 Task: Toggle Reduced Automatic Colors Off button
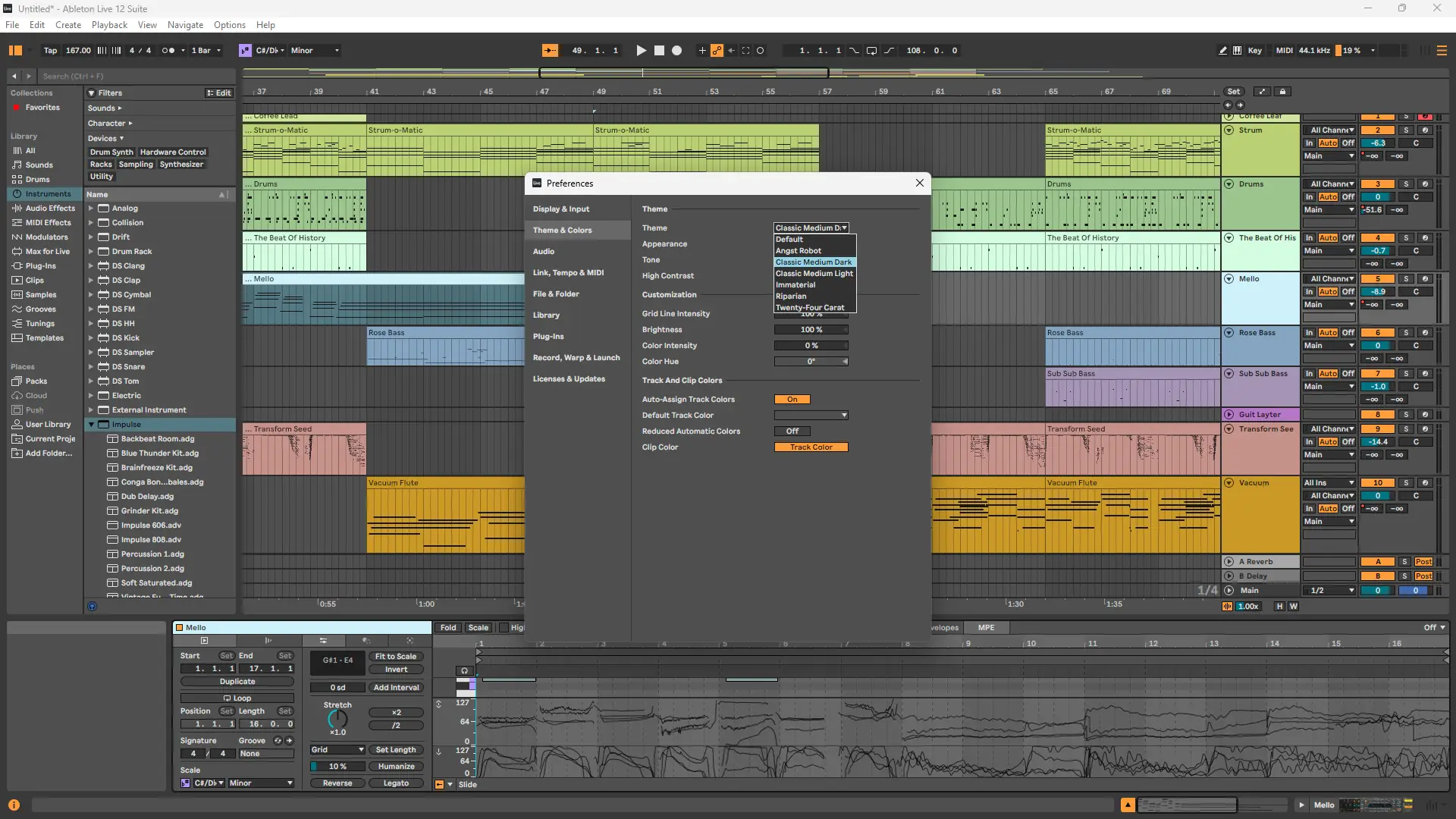pyautogui.click(x=792, y=431)
